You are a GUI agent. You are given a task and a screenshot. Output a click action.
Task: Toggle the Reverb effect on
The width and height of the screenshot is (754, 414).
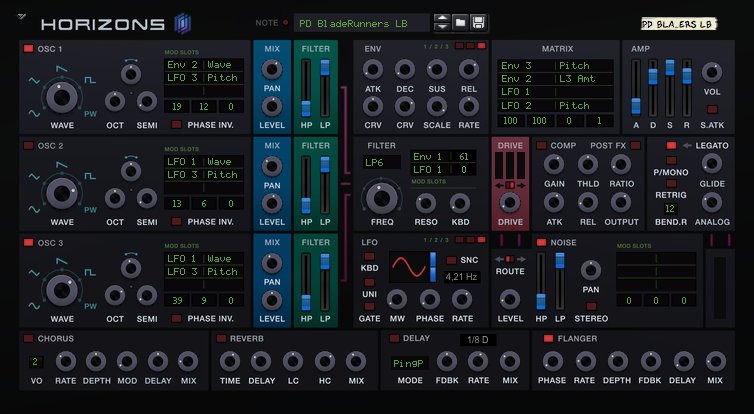221,339
